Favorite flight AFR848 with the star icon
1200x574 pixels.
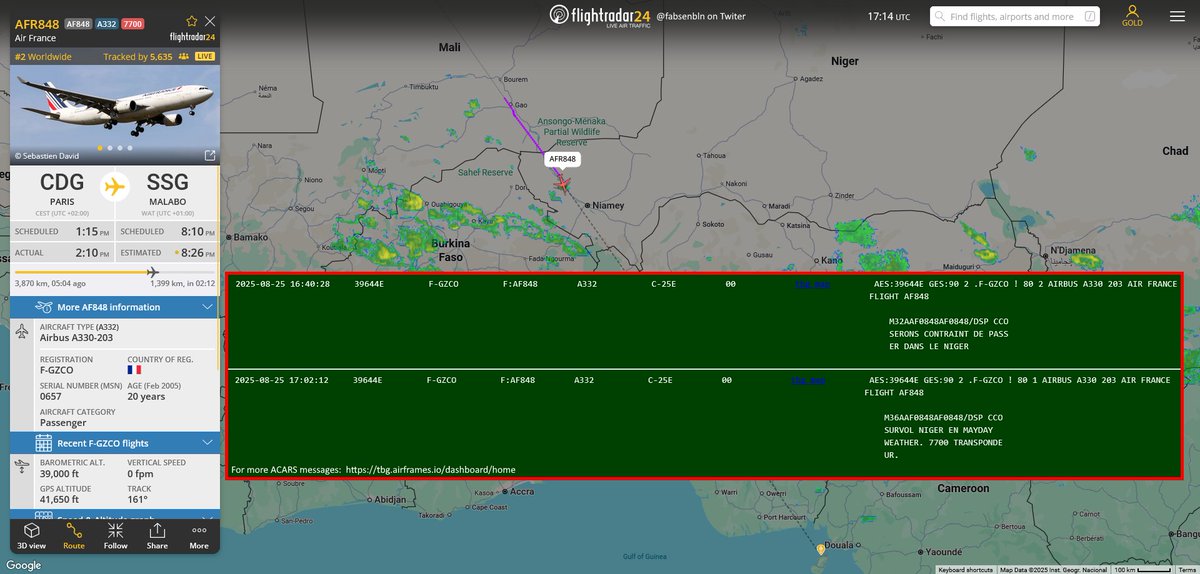click(191, 20)
